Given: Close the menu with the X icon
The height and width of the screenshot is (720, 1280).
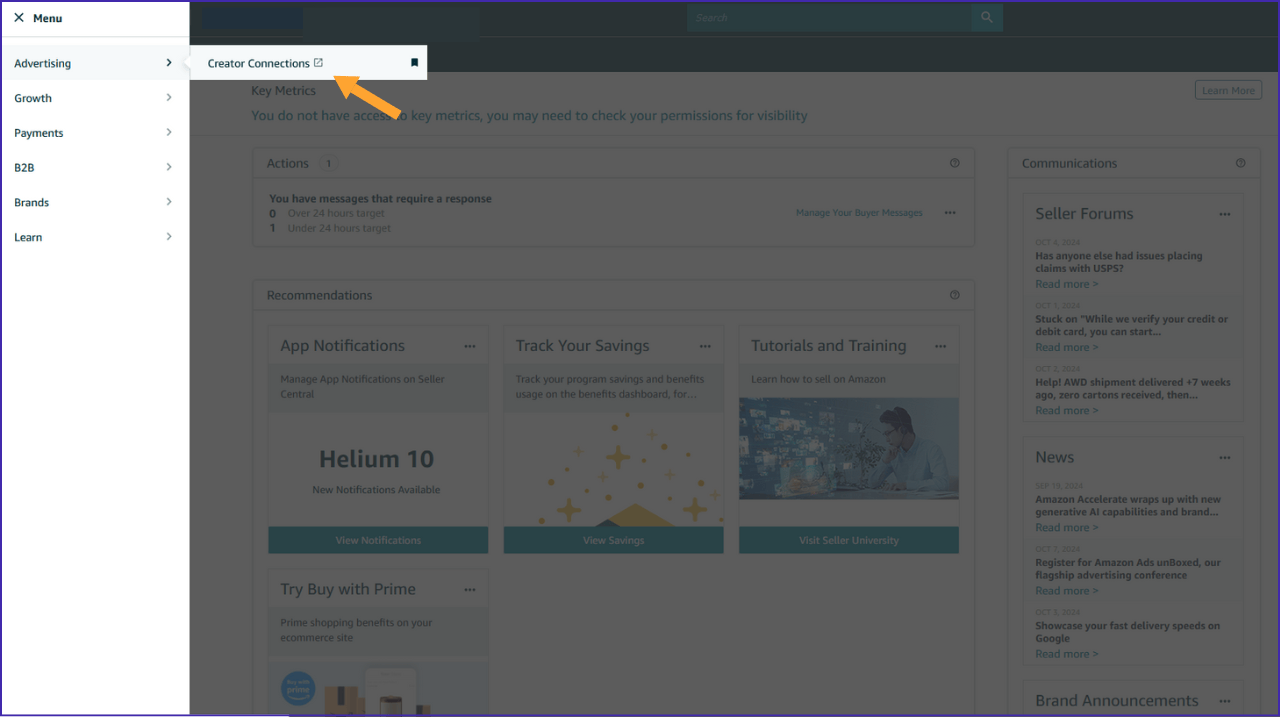Looking at the screenshot, I should 17,17.
